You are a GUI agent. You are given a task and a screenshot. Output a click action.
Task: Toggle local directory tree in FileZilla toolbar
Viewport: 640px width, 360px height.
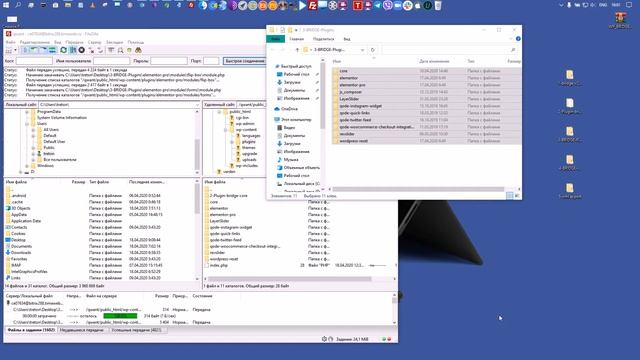click(34, 50)
